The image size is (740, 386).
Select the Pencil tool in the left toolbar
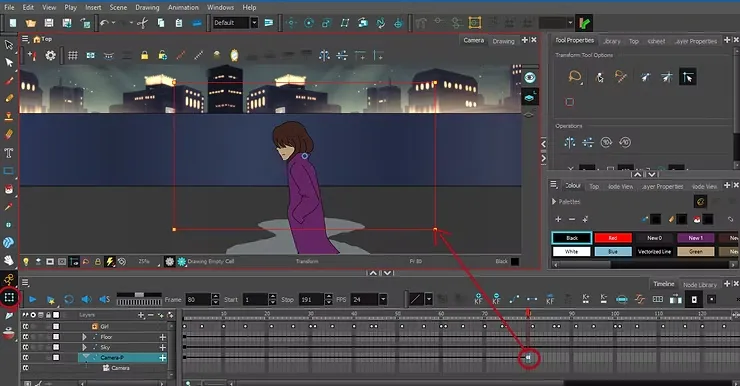coord(9,98)
